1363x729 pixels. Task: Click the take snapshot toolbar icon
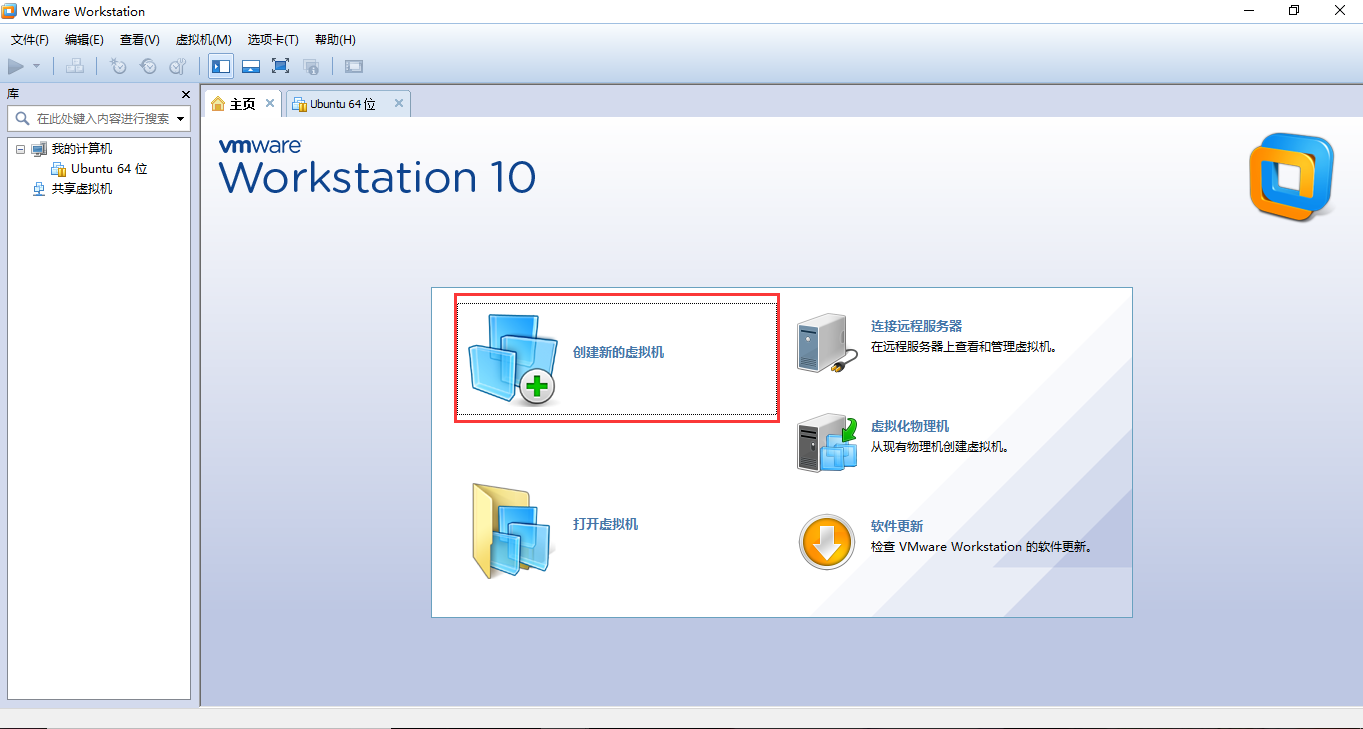[118, 66]
